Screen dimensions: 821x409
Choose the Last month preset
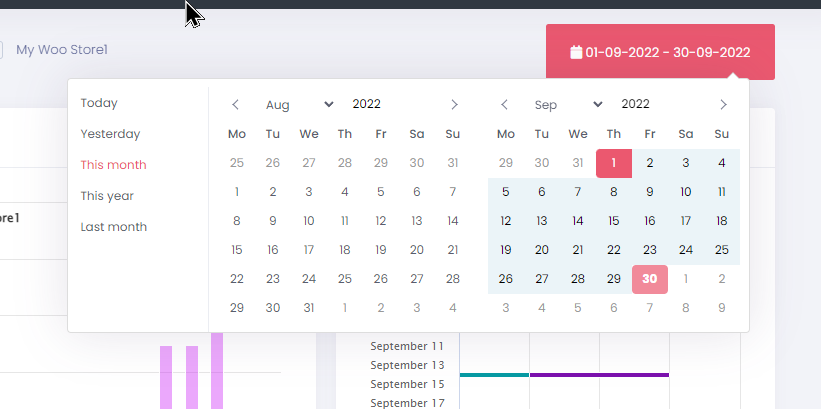tap(114, 227)
